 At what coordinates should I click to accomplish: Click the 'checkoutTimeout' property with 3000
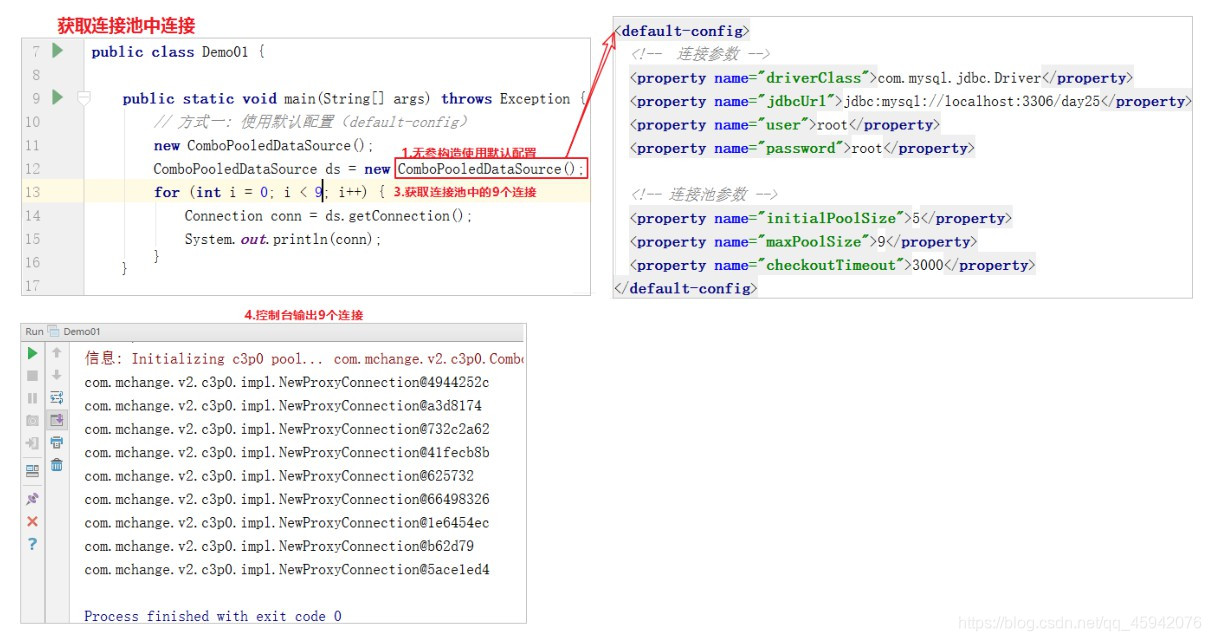(832, 265)
